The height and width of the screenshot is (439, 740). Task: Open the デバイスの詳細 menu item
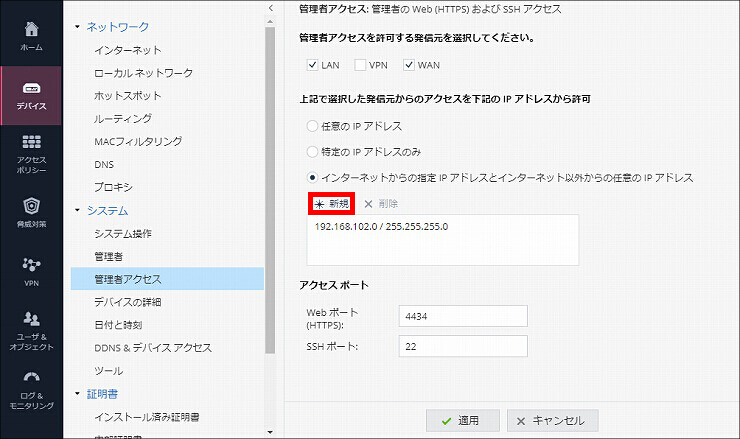click(127, 302)
